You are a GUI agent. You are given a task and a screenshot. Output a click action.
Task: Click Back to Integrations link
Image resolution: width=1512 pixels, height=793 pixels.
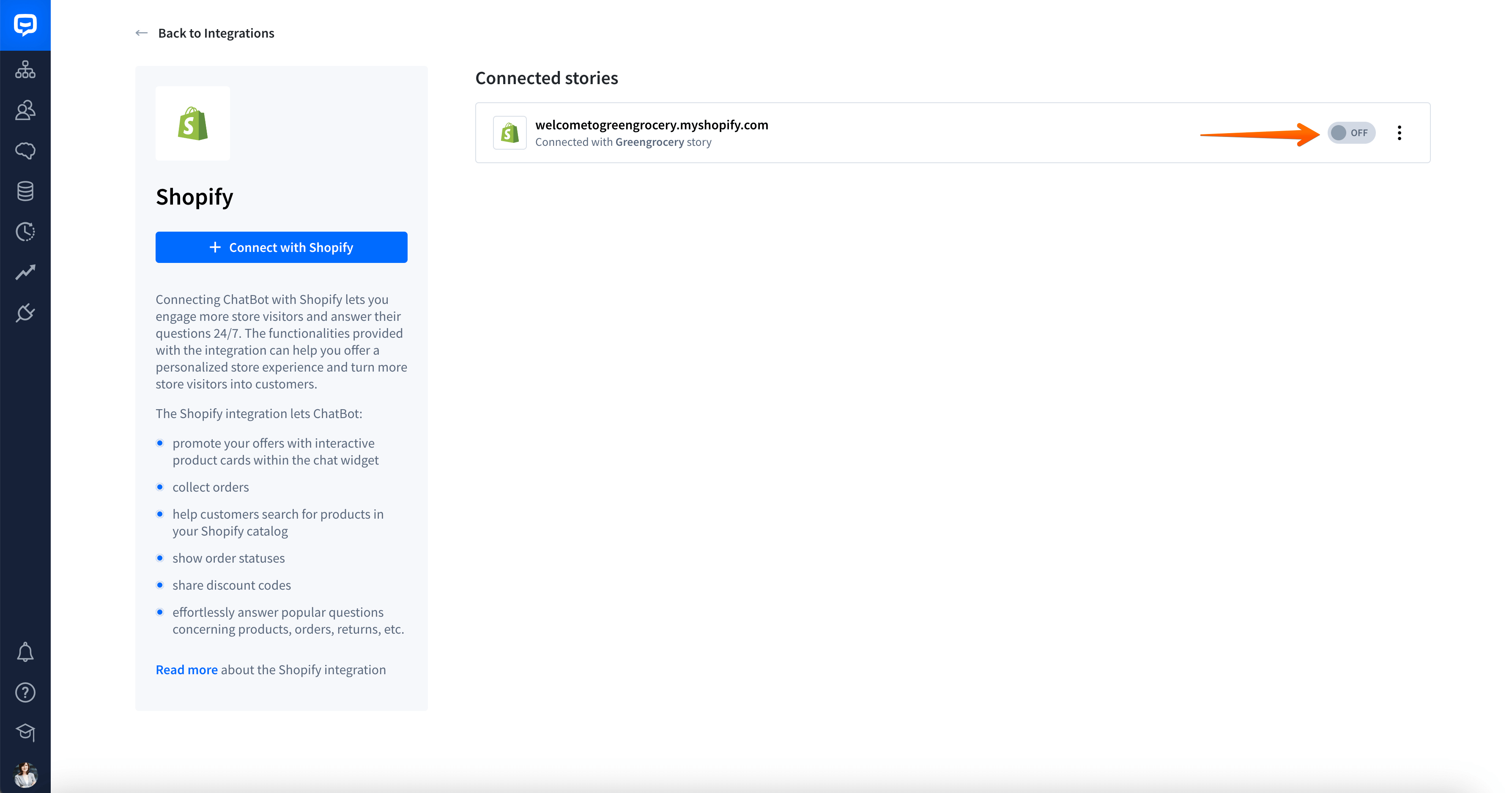click(216, 33)
